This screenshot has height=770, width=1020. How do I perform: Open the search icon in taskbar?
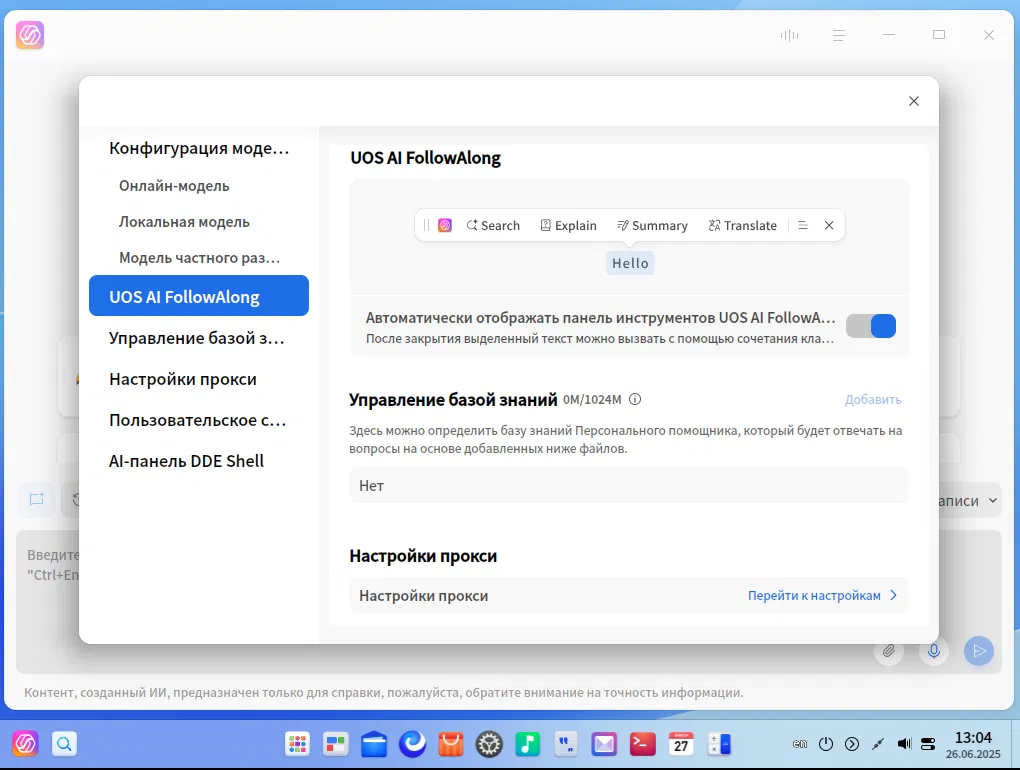64,743
